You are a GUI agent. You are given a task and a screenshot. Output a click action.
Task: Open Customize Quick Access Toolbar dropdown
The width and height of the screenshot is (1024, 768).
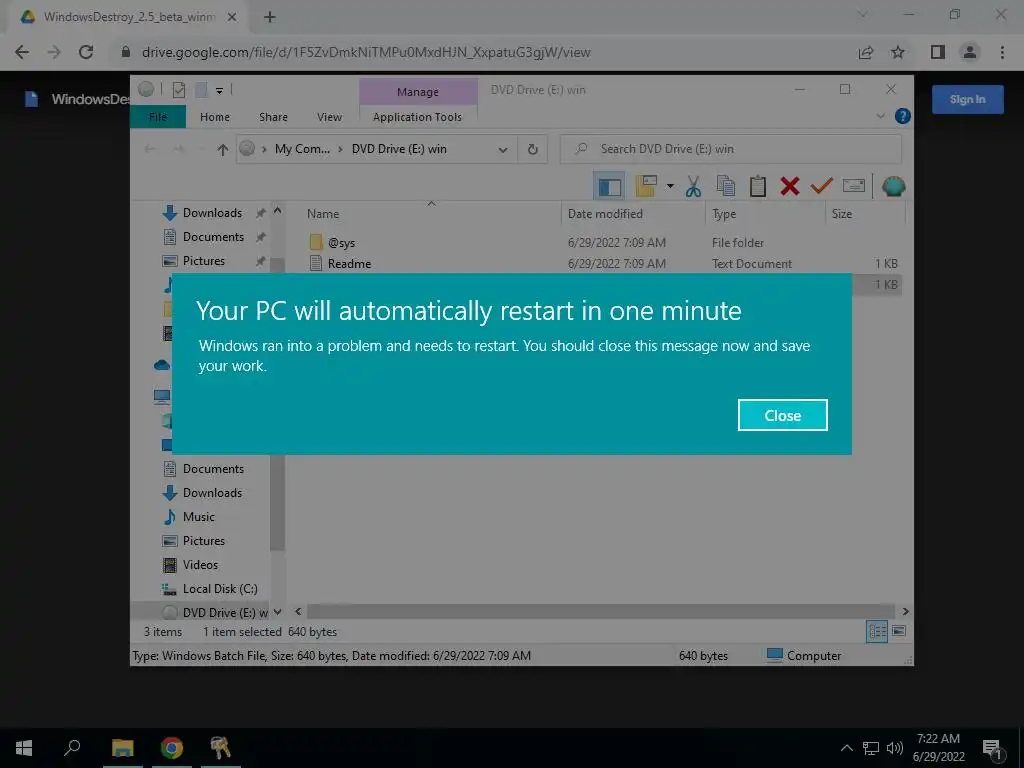[219, 90]
